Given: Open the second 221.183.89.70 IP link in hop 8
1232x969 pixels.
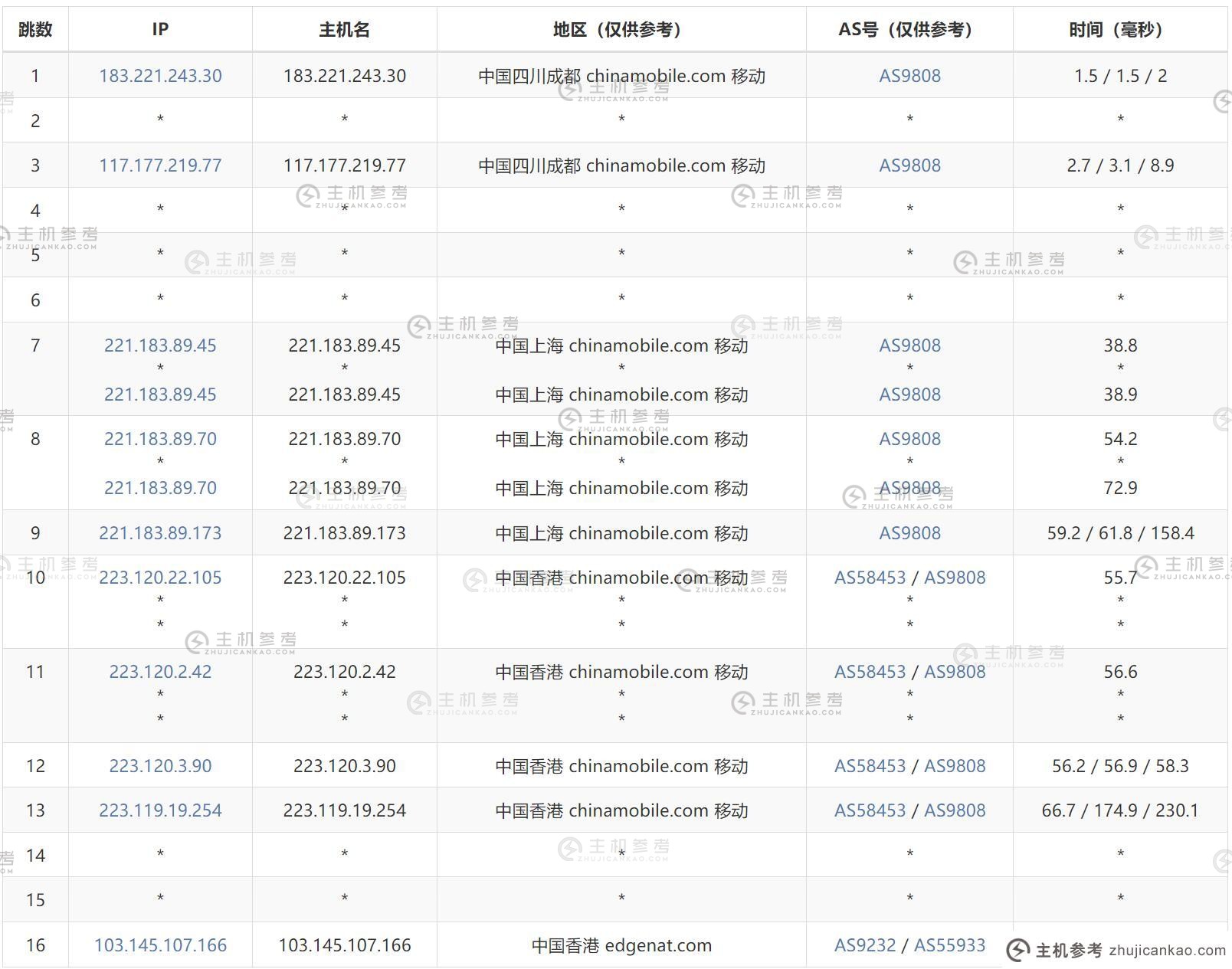Looking at the screenshot, I should point(160,488).
